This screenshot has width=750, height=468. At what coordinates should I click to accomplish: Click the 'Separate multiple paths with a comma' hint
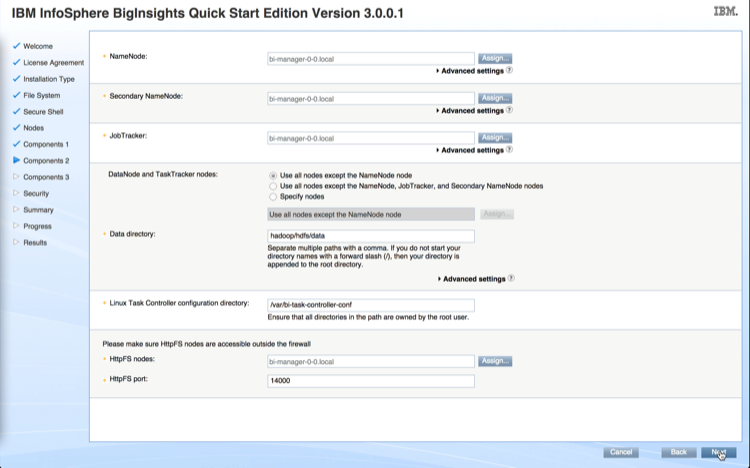pyautogui.click(x=364, y=256)
